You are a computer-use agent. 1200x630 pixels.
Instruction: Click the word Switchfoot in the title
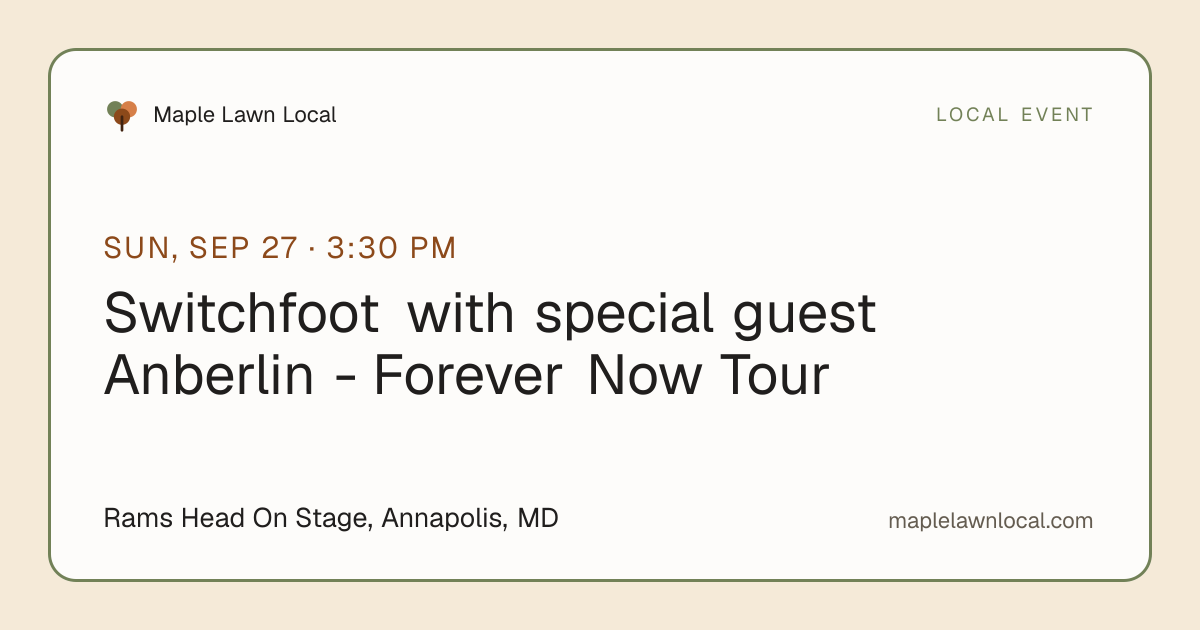(x=241, y=313)
